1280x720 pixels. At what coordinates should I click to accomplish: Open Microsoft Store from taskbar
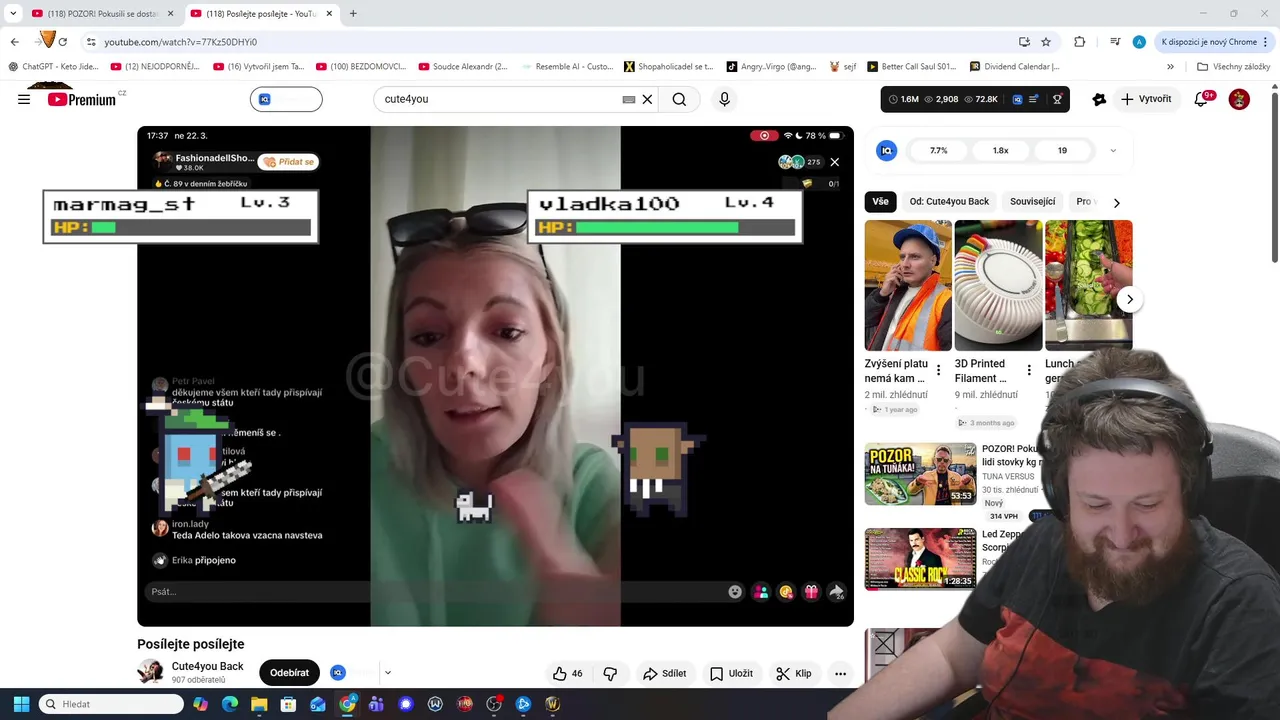(288, 704)
